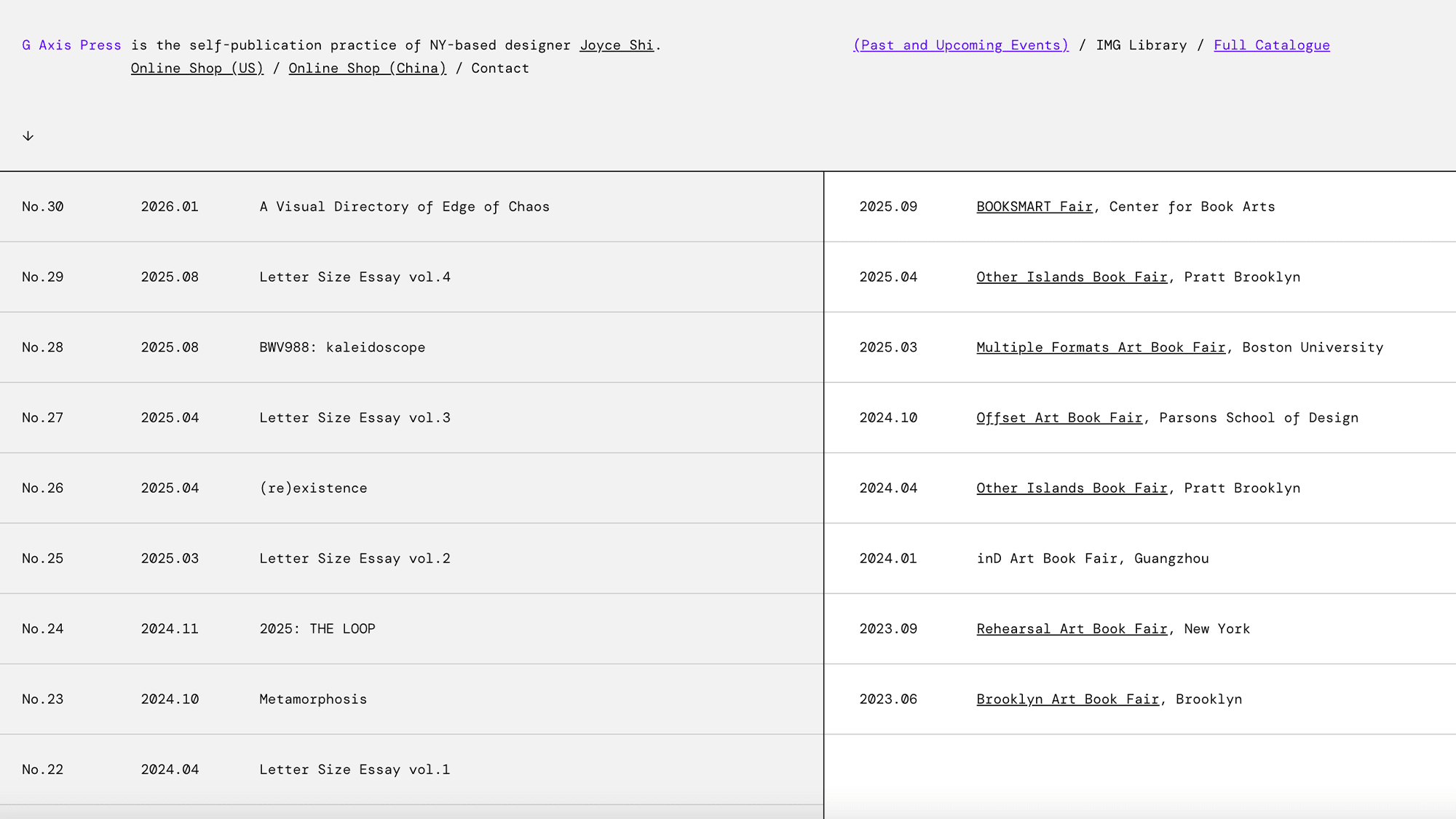This screenshot has height=819, width=1456.
Task: Open No.30 A Visual Directory entry
Action: (404, 207)
